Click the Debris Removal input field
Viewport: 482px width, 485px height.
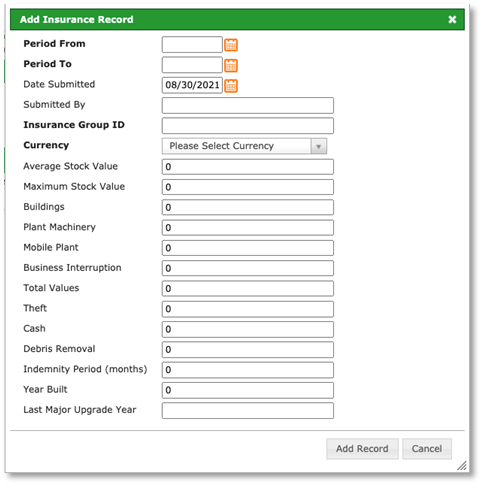tap(248, 350)
